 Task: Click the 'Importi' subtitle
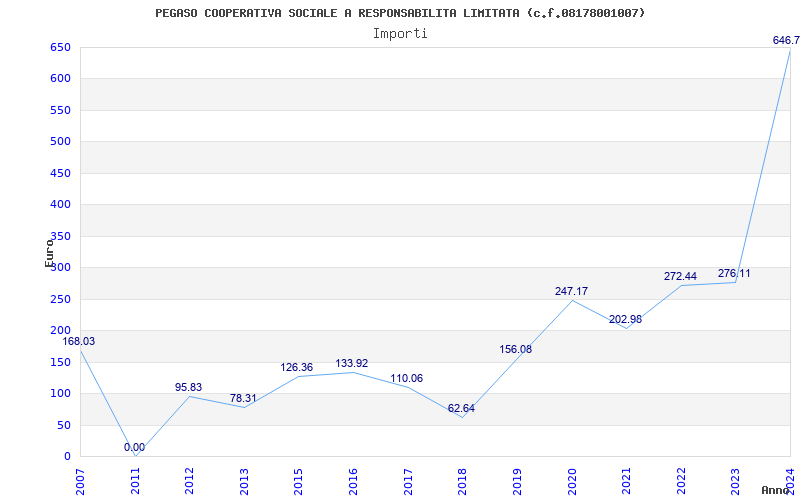pos(400,34)
